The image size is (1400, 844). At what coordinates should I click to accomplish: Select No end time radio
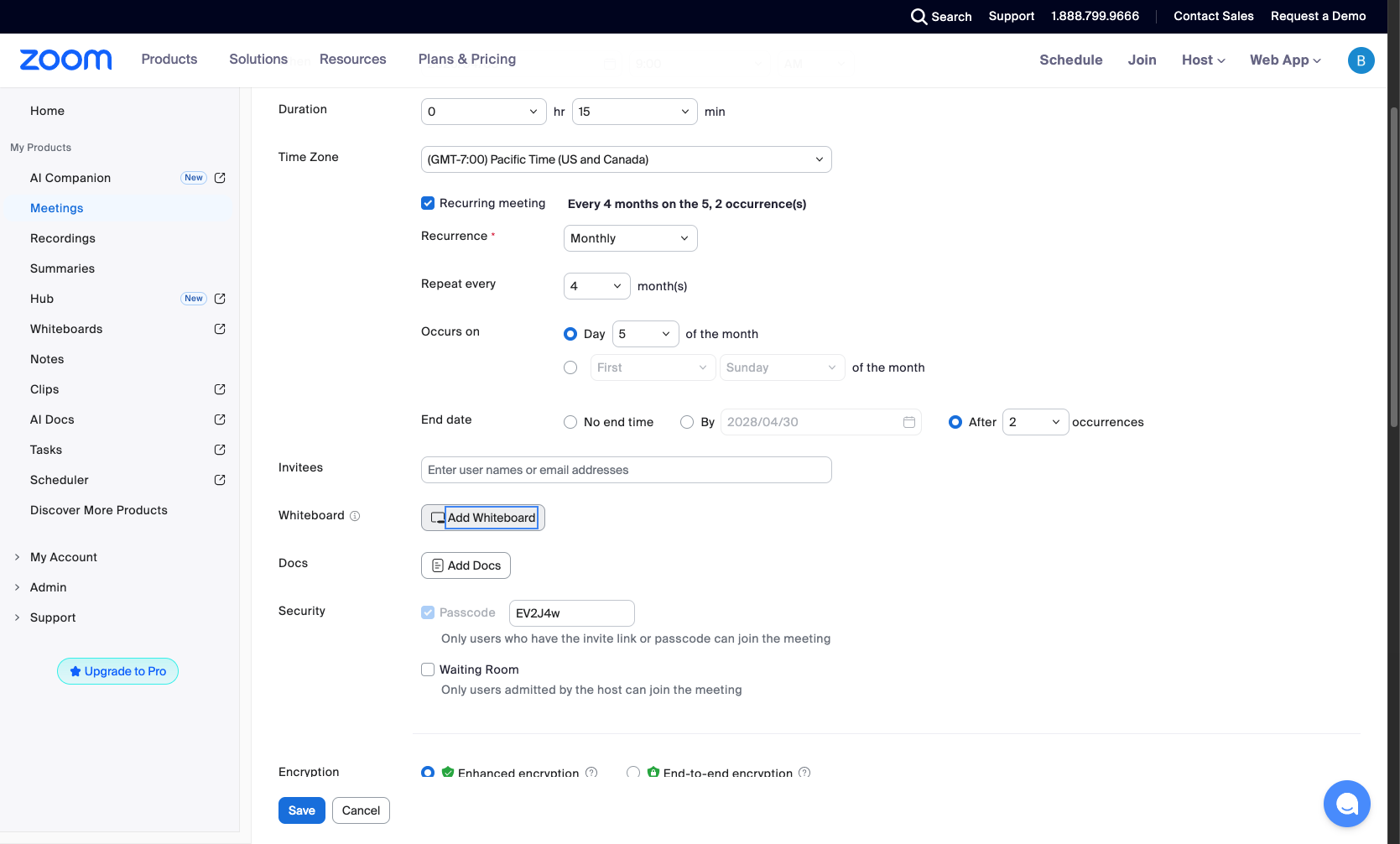(570, 422)
